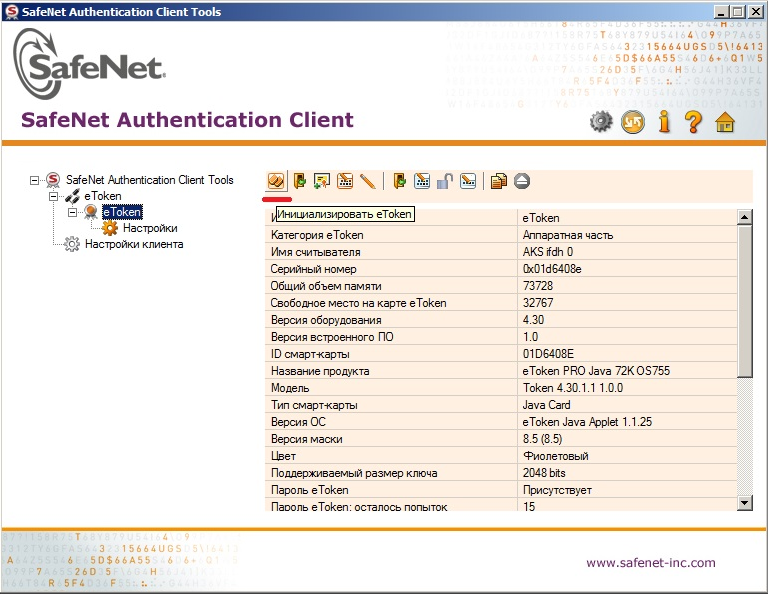Click the Тип смарт-карты row label
This screenshot has height=594, width=768.
(x=314, y=405)
